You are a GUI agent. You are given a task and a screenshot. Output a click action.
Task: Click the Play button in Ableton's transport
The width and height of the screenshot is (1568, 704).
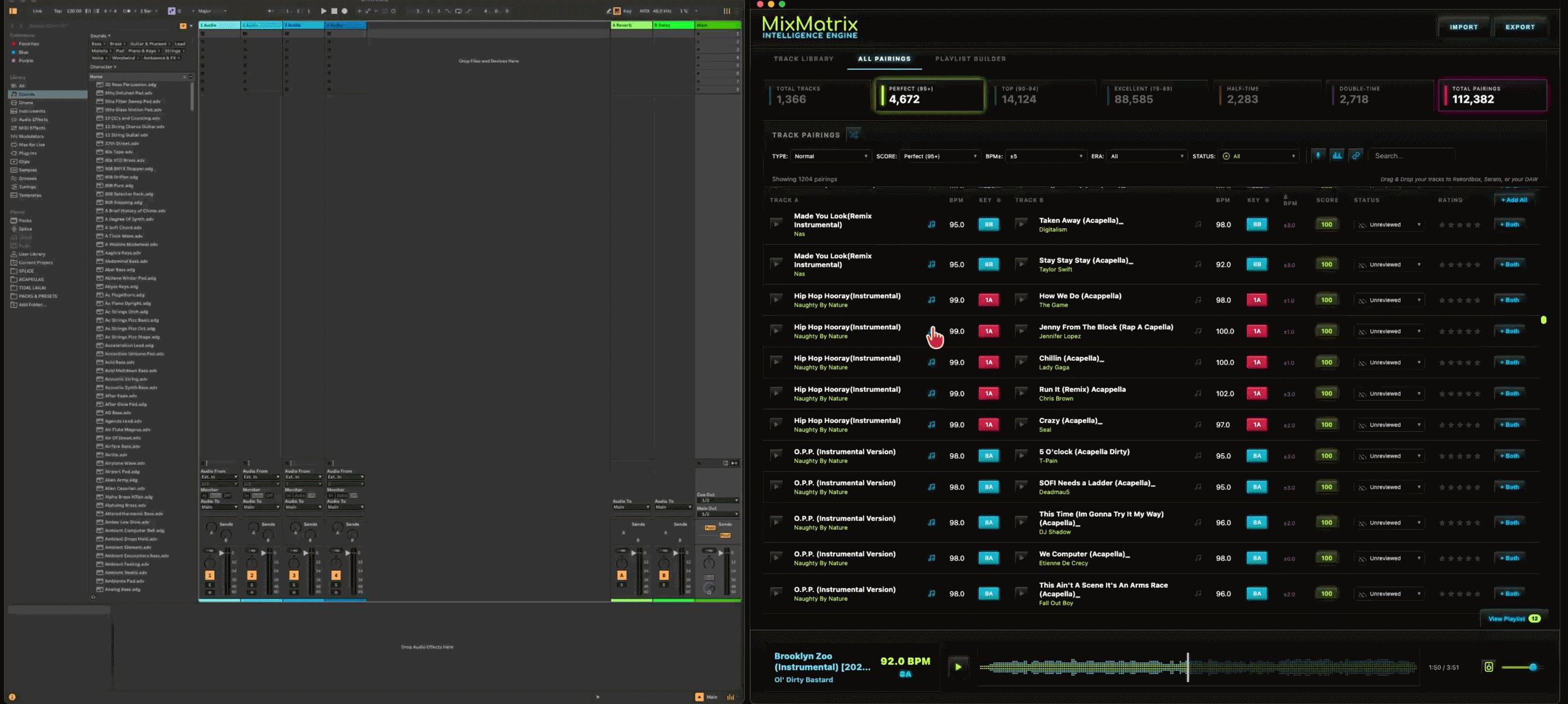tap(323, 11)
